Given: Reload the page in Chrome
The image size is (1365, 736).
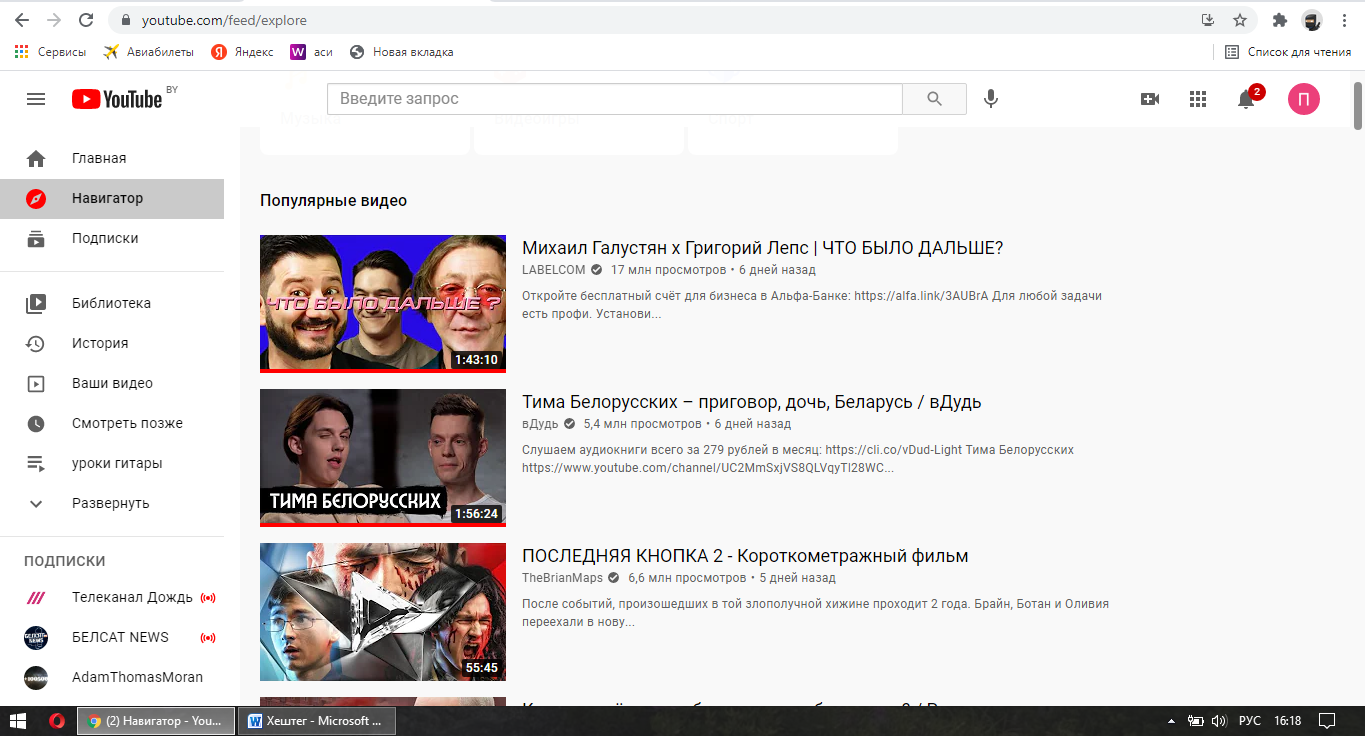Looking at the screenshot, I should pos(86,20).
